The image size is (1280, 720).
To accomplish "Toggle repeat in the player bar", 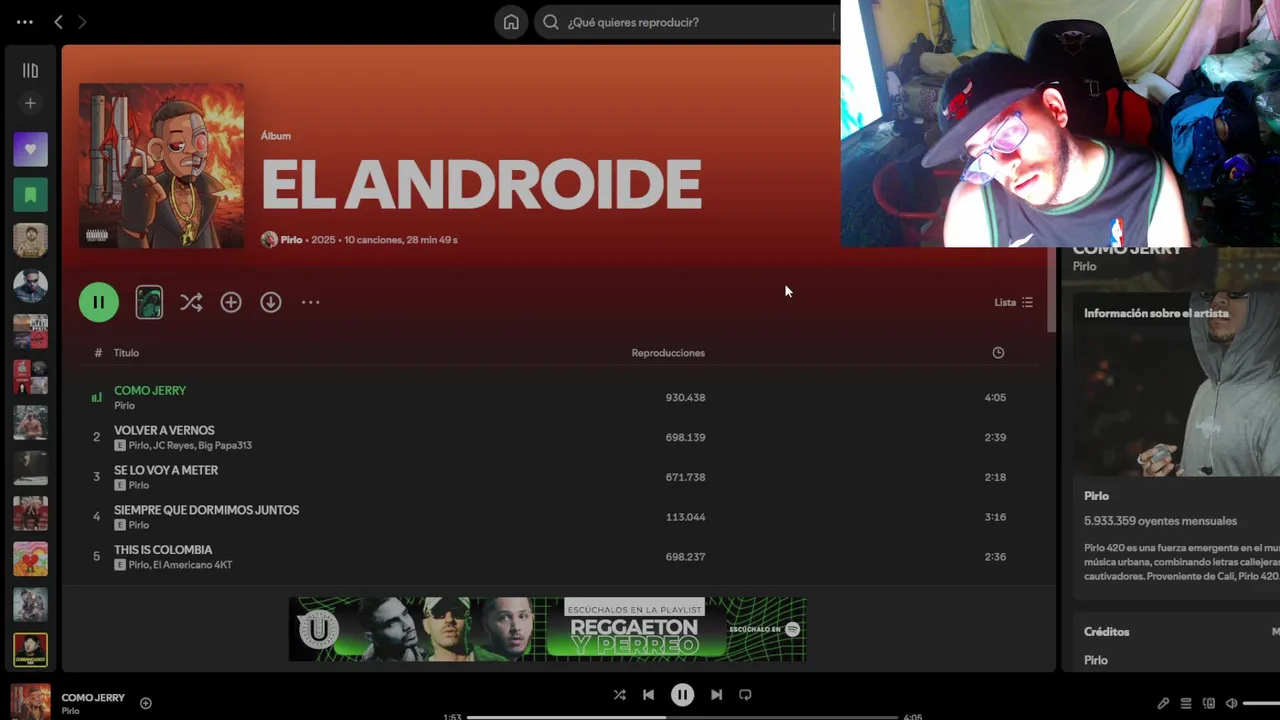I will 745,695.
